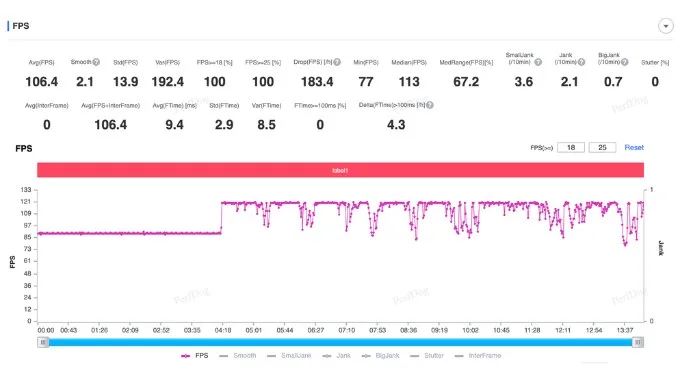Grab the right handle of the time range slider

click(x=638, y=342)
